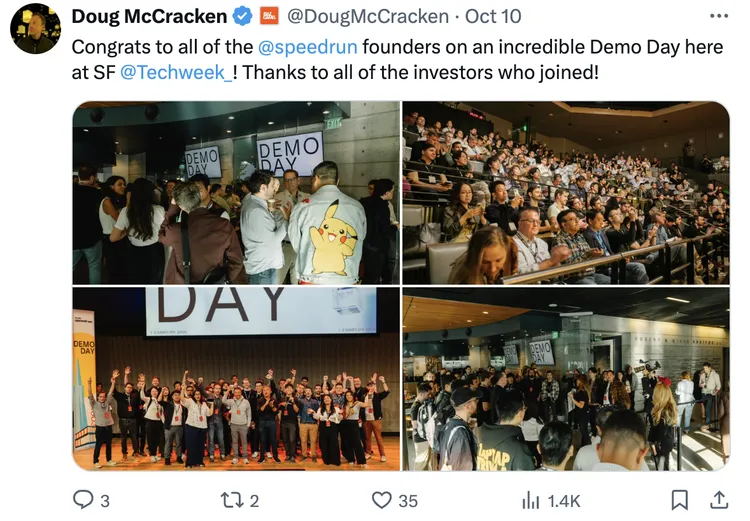Open the group photo on stage
The height and width of the screenshot is (521, 750).
coord(236,379)
